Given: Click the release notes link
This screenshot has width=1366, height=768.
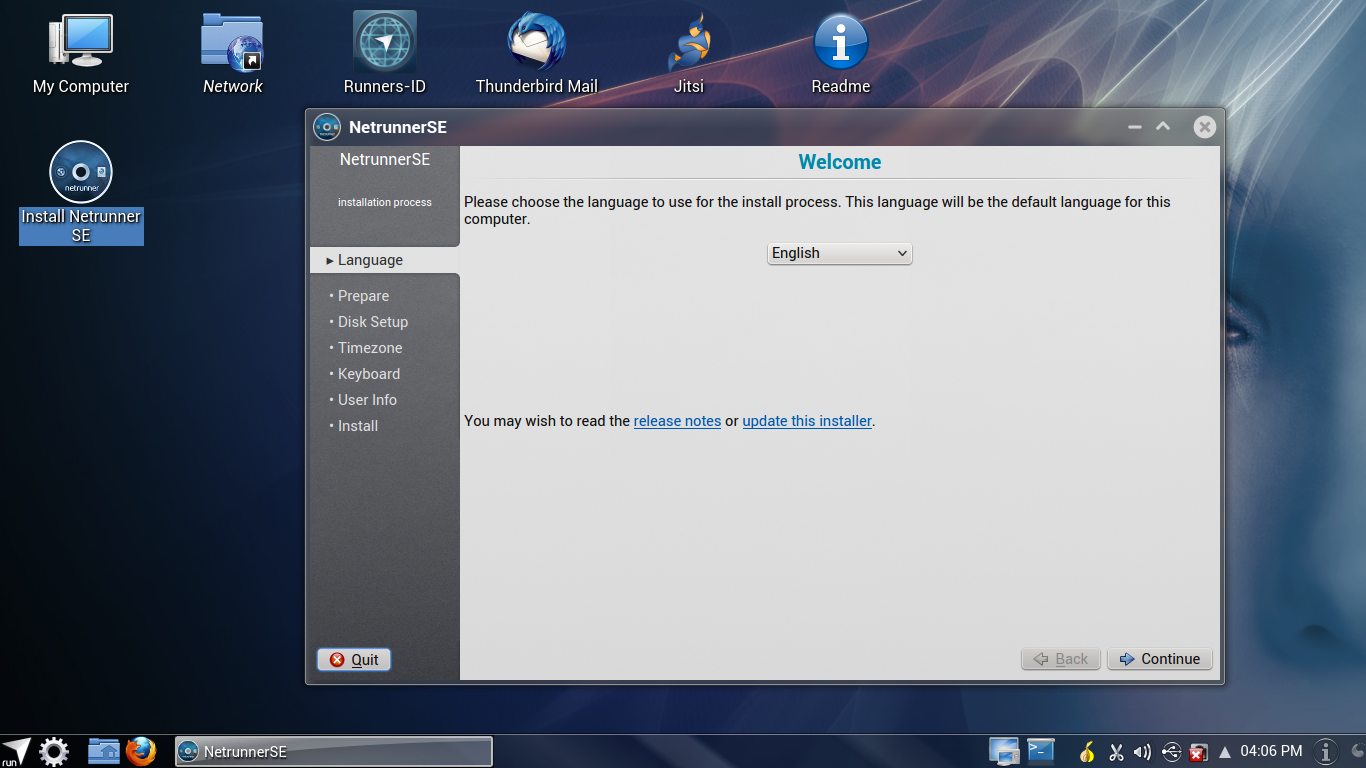Looking at the screenshot, I should (x=677, y=421).
